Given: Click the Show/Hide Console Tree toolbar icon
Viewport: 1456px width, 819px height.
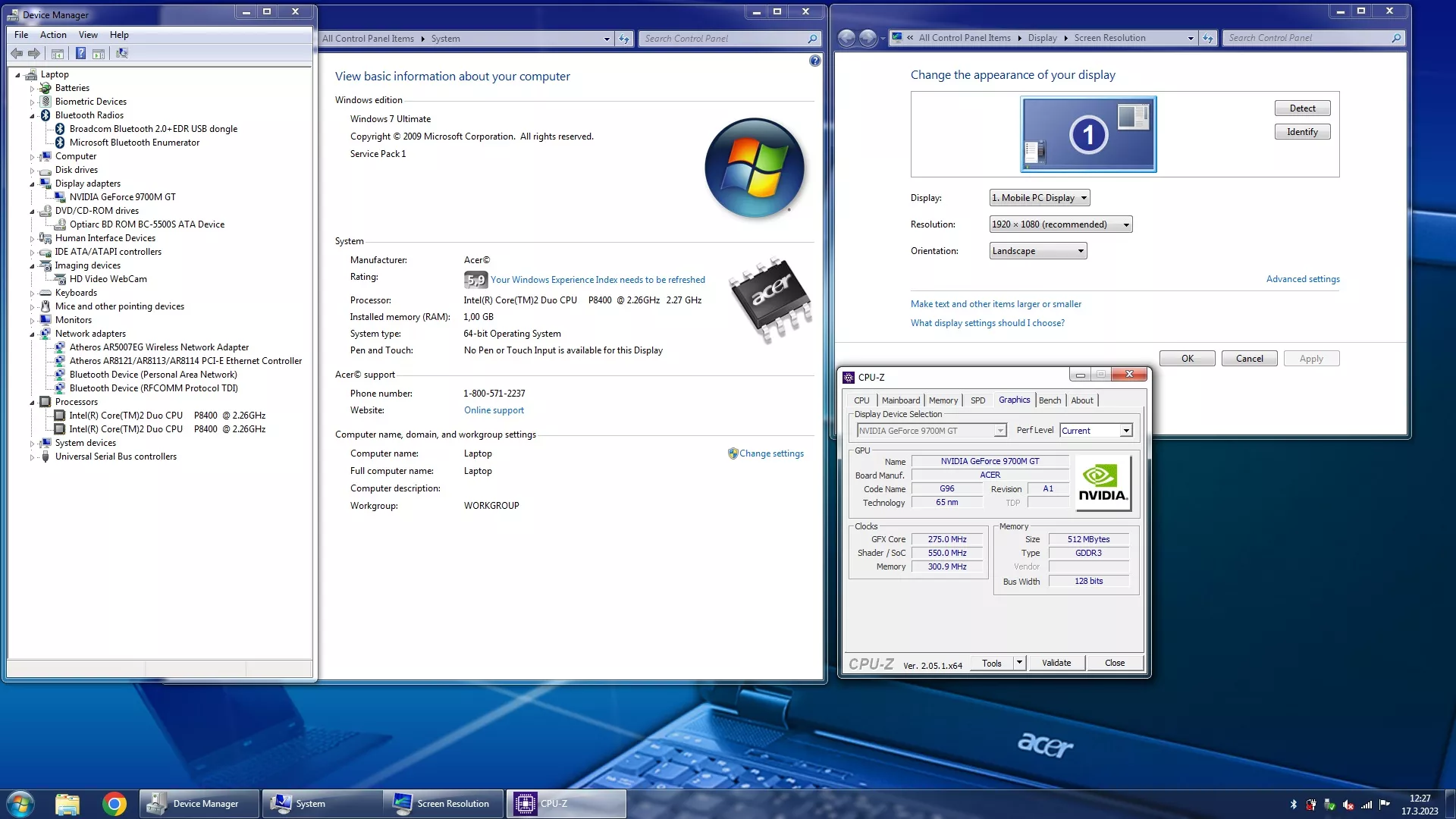Looking at the screenshot, I should [58, 53].
